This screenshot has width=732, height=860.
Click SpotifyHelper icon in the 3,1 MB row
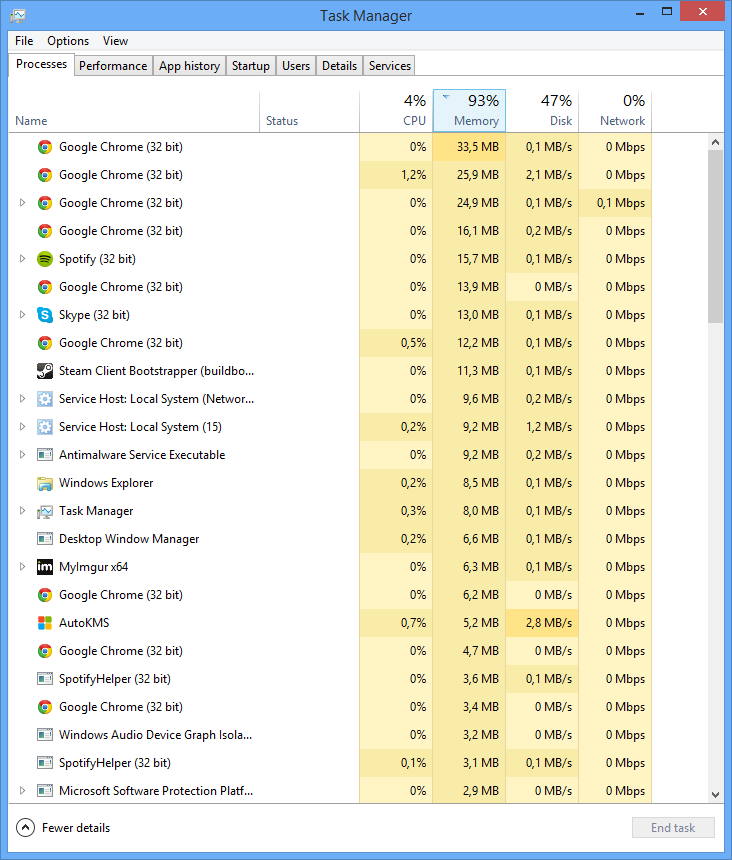(x=44, y=762)
